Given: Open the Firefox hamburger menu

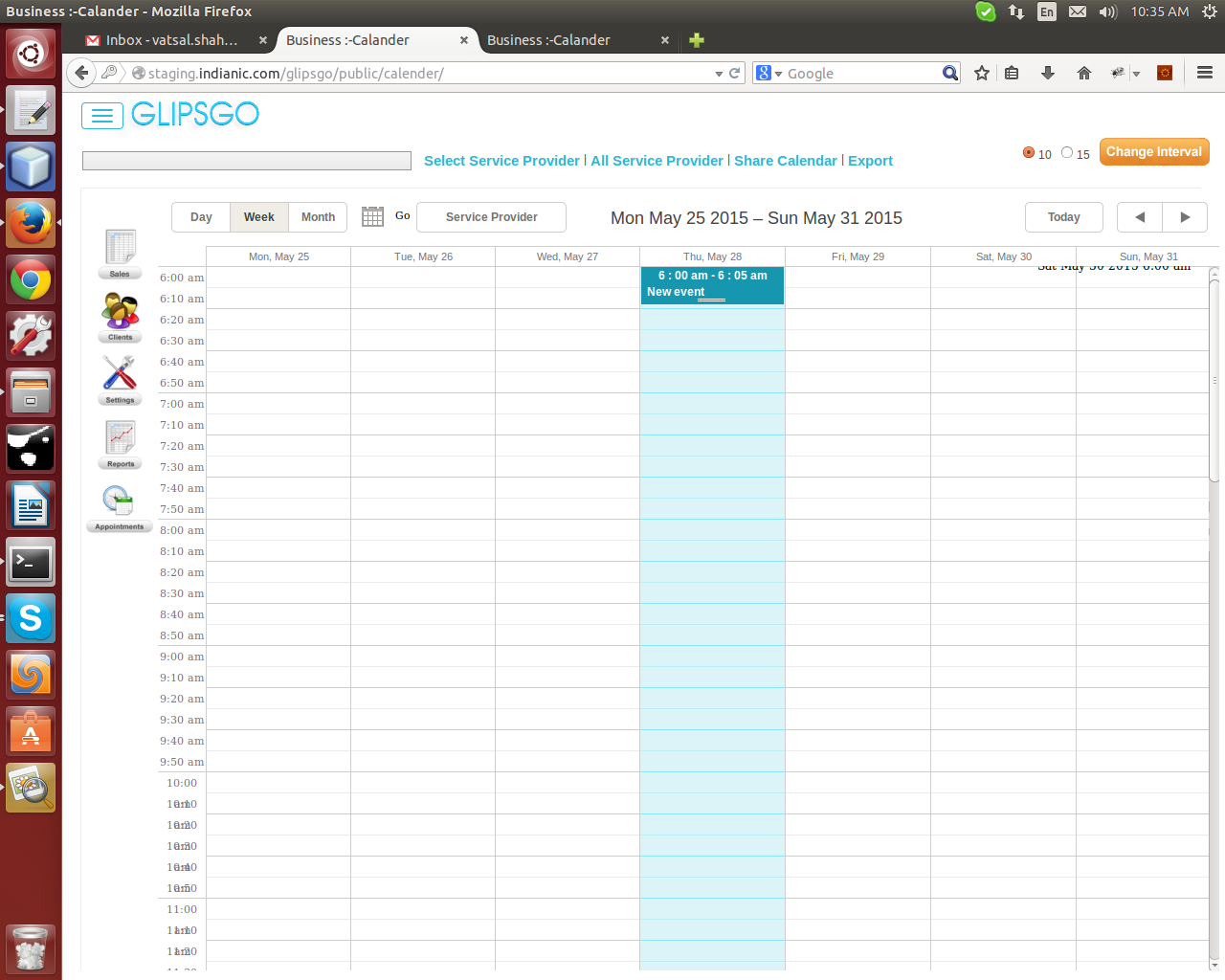Looking at the screenshot, I should 1205,73.
